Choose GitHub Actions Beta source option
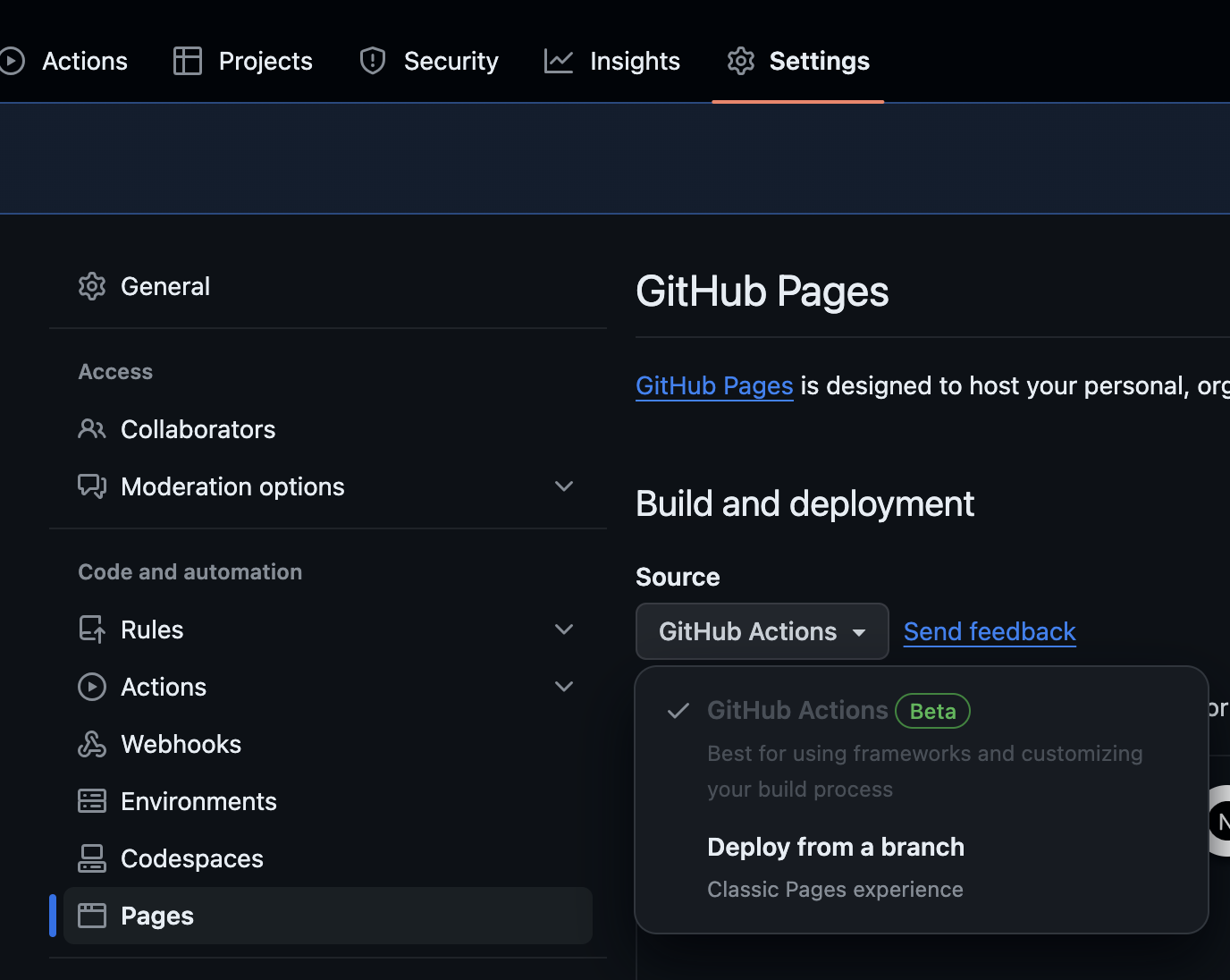Screen dimensions: 1230x980 (x=922, y=748)
